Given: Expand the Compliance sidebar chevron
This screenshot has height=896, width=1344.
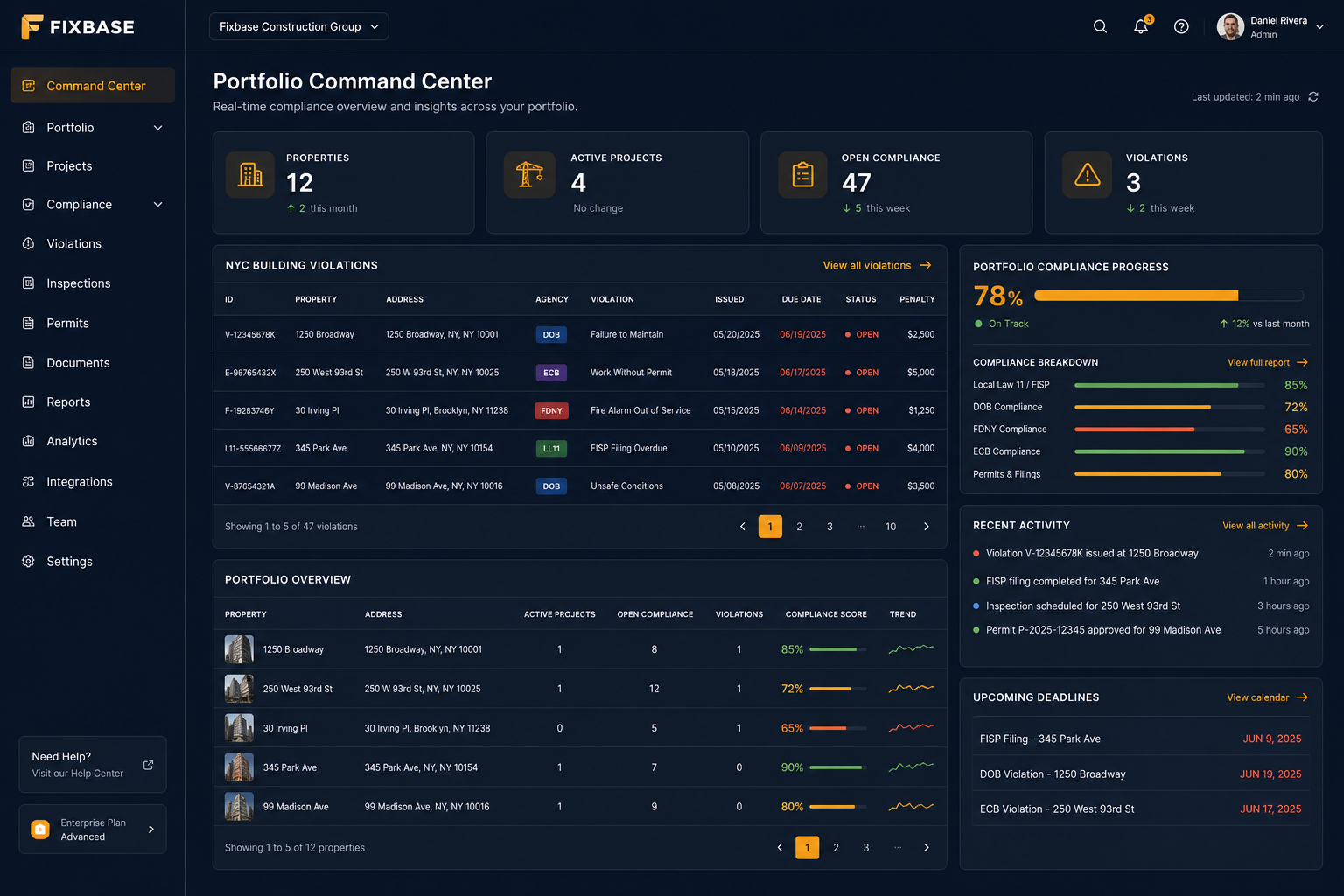Looking at the screenshot, I should point(158,205).
